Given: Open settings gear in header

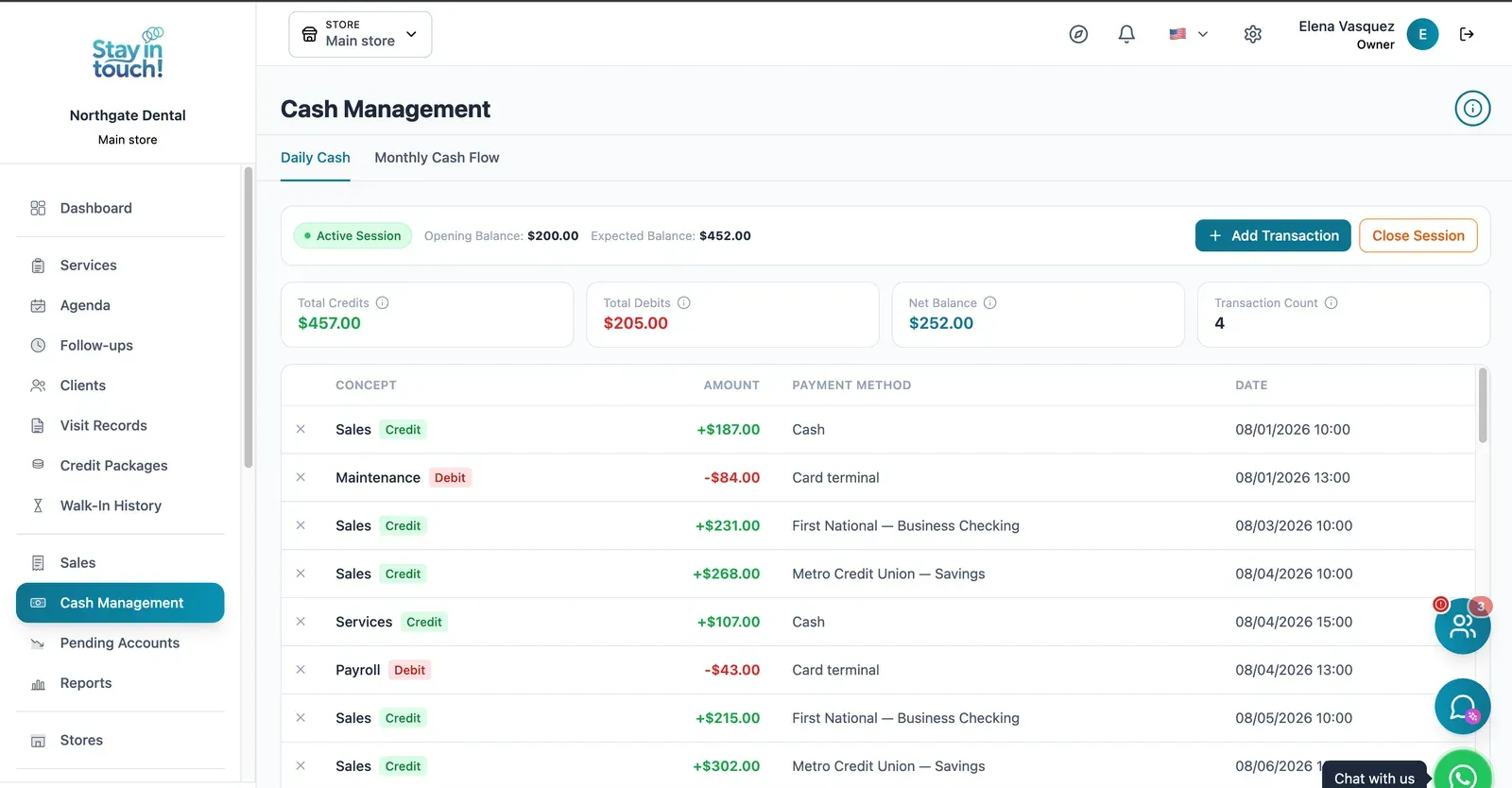Looking at the screenshot, I should [1253, 34].
